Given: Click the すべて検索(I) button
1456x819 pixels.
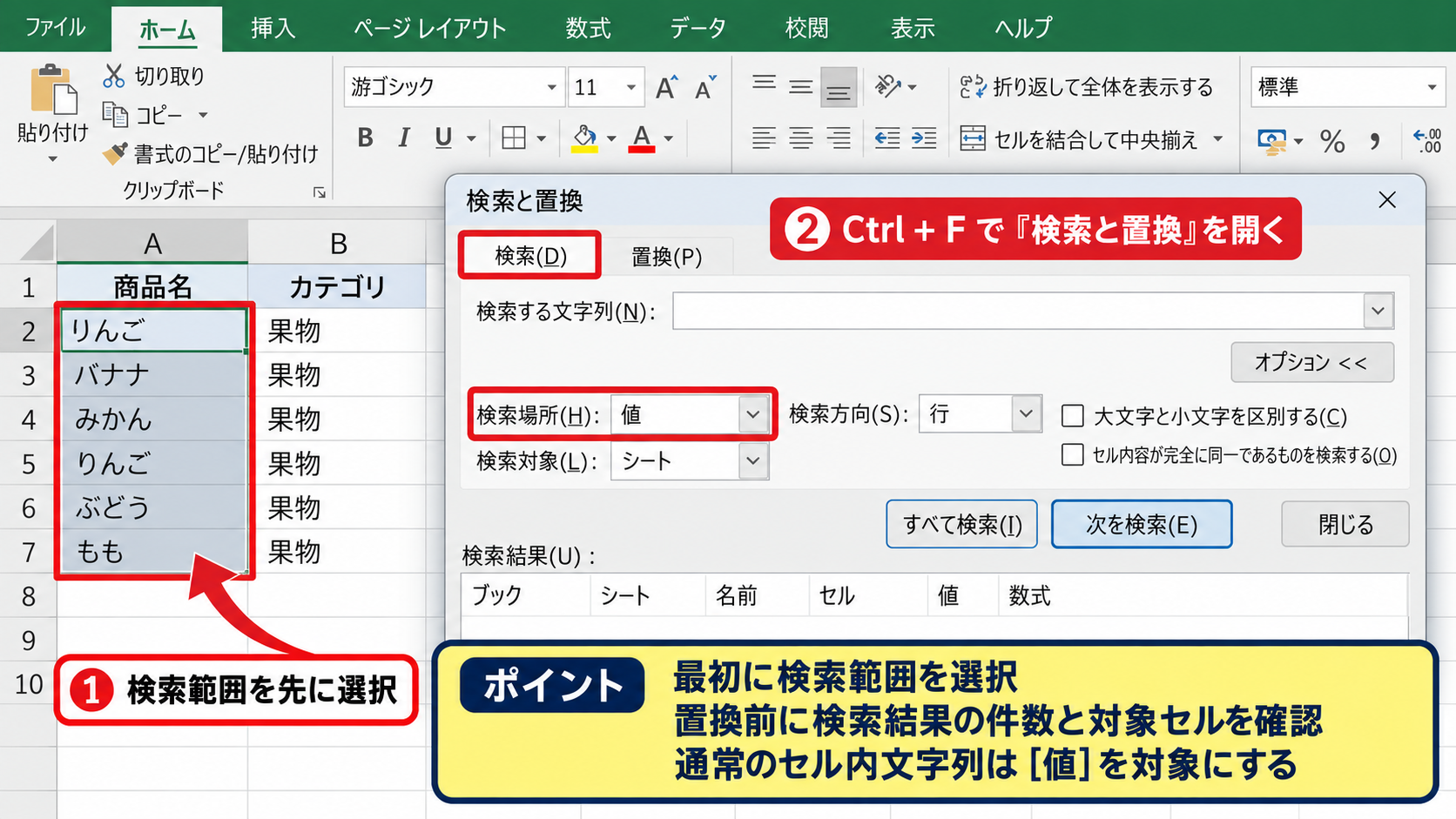Looking at the screenshot, I should pos(962,524).
